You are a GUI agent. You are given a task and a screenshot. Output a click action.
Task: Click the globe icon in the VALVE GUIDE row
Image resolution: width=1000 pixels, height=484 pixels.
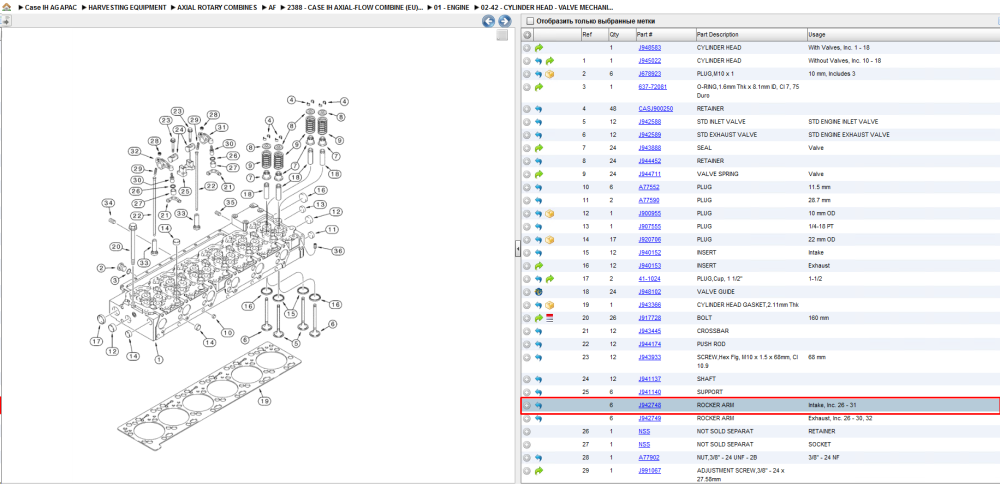tap(538, 291)
